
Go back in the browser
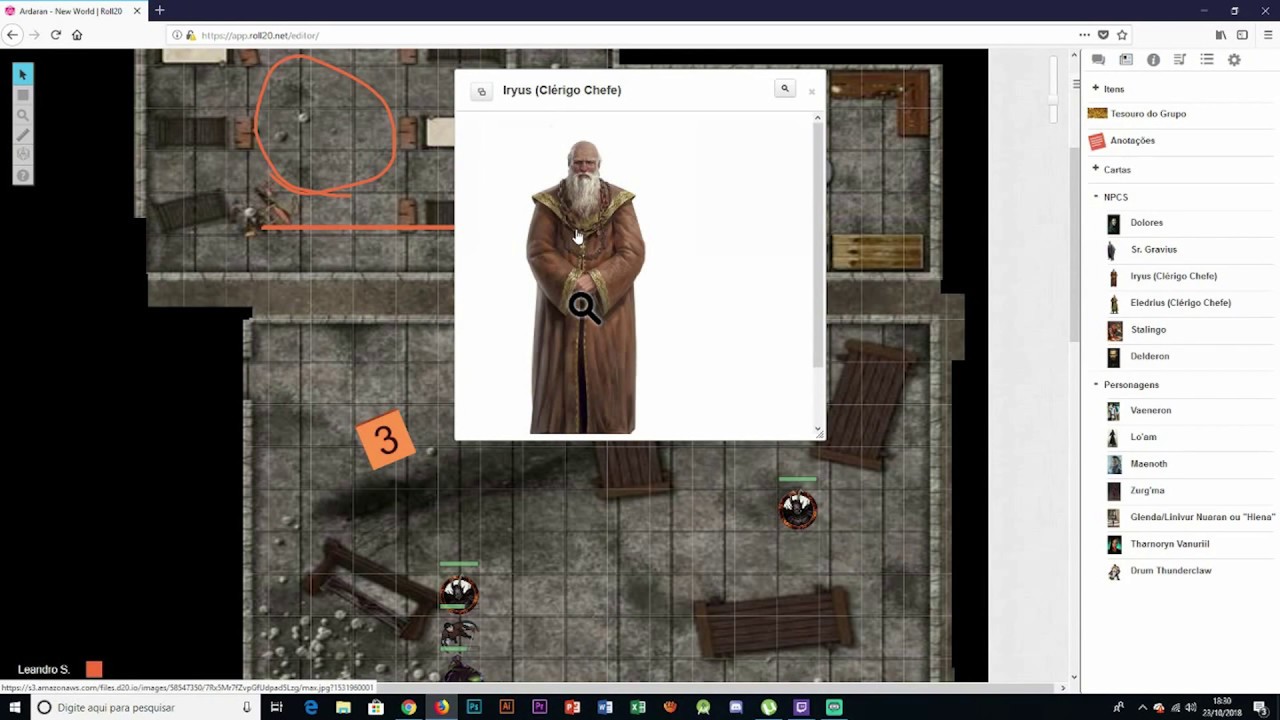click(x=12, y=35)
